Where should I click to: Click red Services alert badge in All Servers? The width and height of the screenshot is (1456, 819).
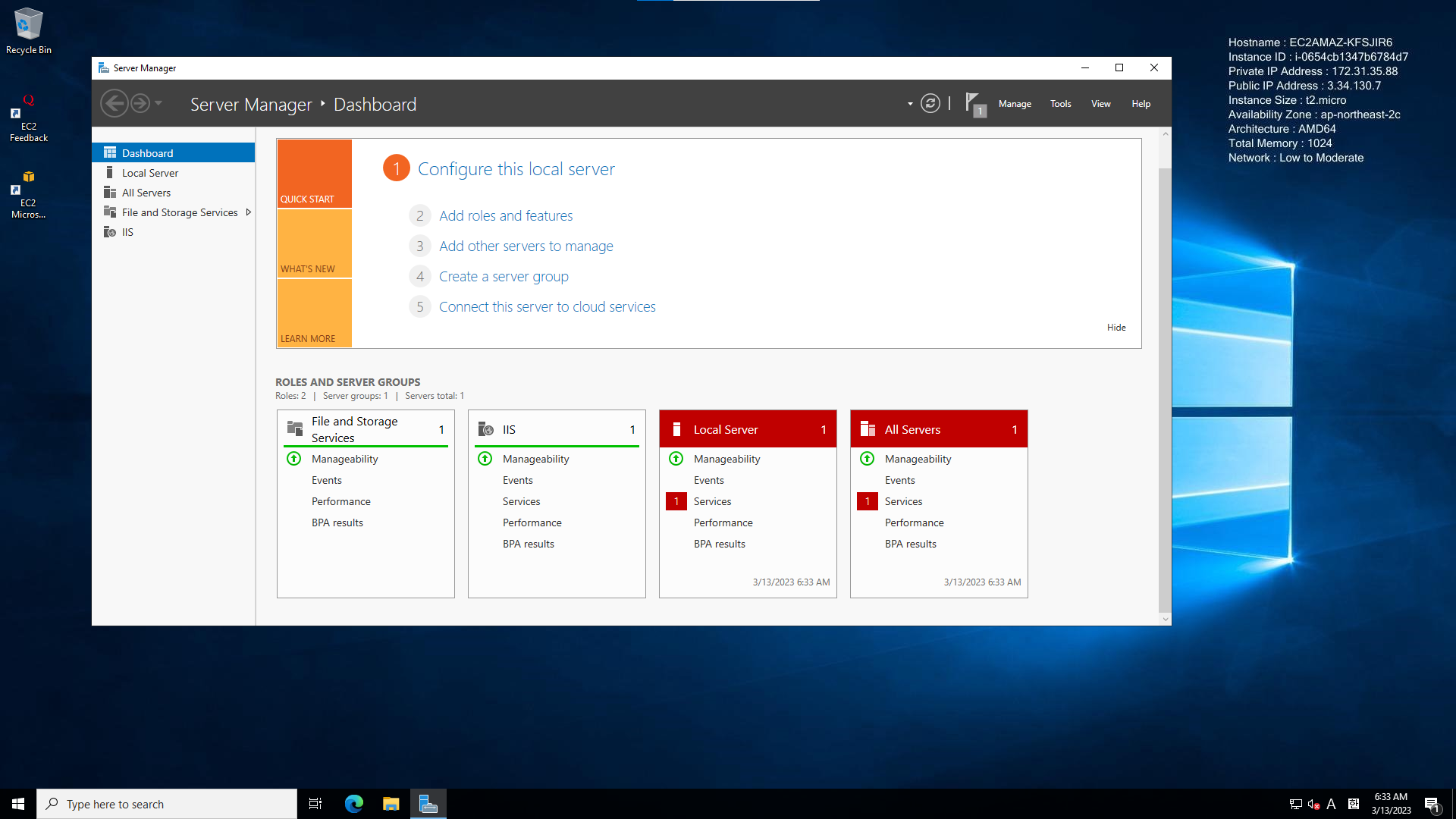[868, 501]
